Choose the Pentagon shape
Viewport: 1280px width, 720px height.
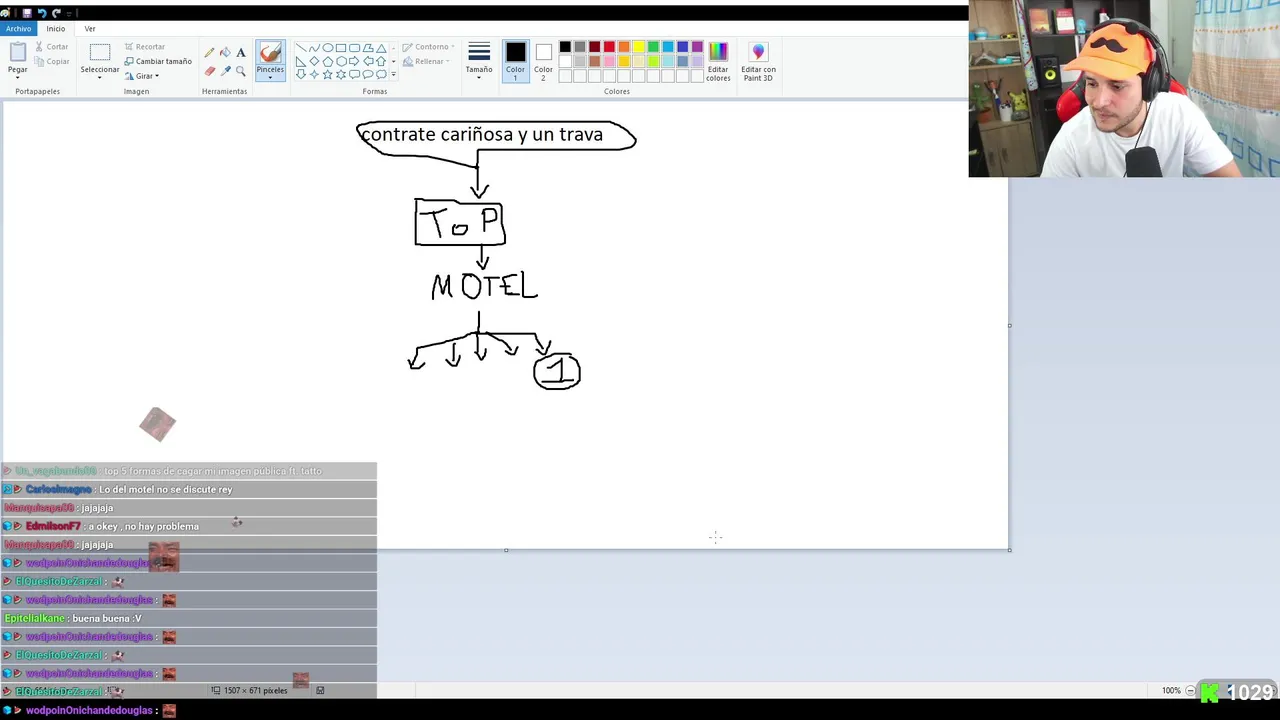point(327,61)
